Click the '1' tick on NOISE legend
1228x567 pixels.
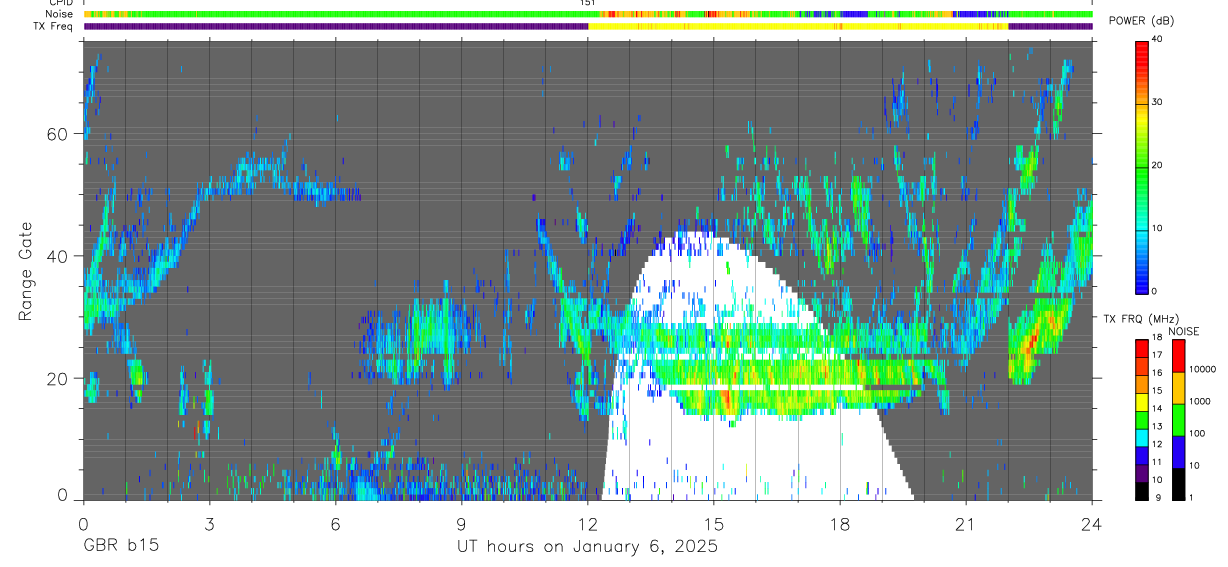point(1190,497)
